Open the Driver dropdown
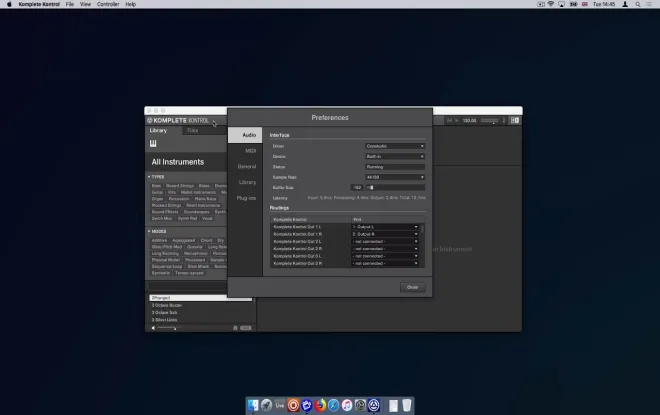 pos(395,146)
